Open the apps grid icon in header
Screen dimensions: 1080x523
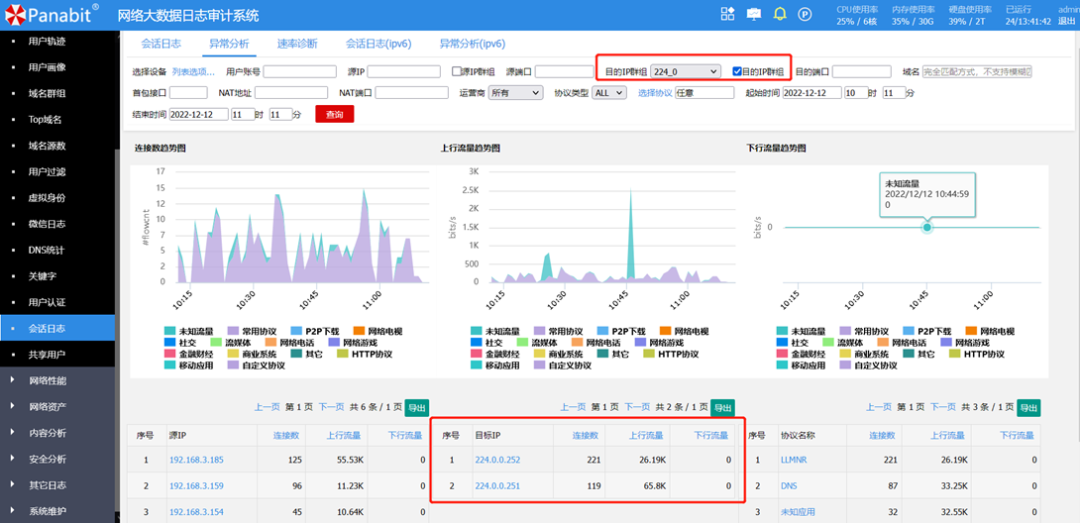point(727,14)
